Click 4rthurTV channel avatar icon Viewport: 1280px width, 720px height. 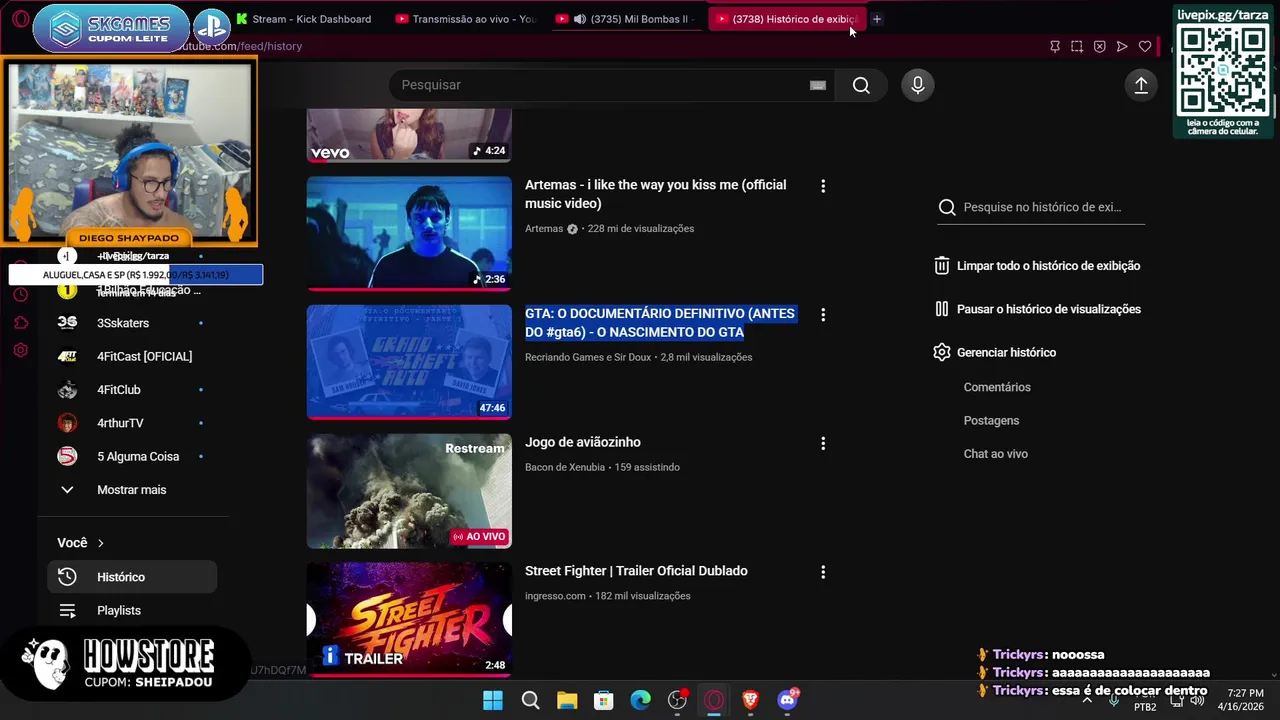[67, 423]
